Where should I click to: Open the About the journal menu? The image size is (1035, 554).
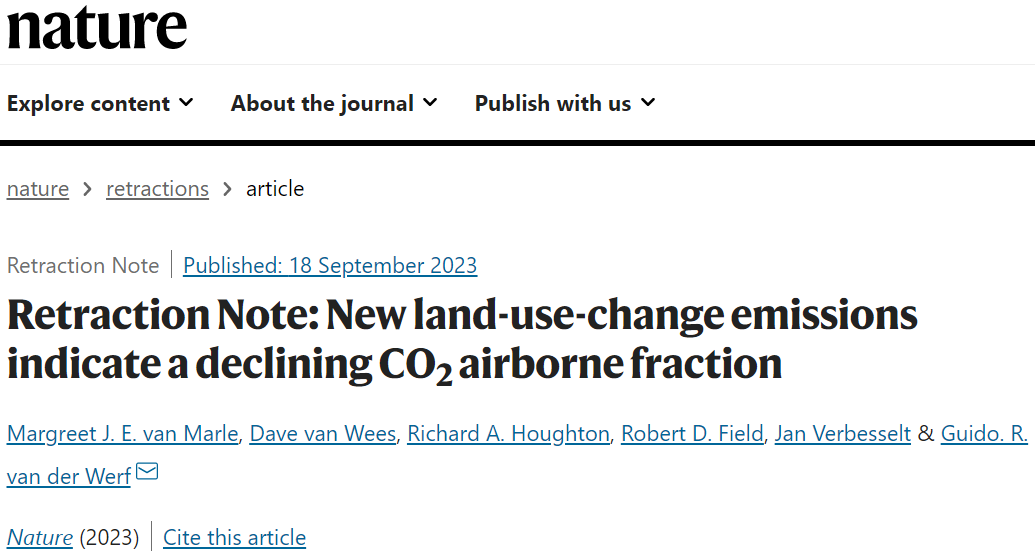(334, 103)
